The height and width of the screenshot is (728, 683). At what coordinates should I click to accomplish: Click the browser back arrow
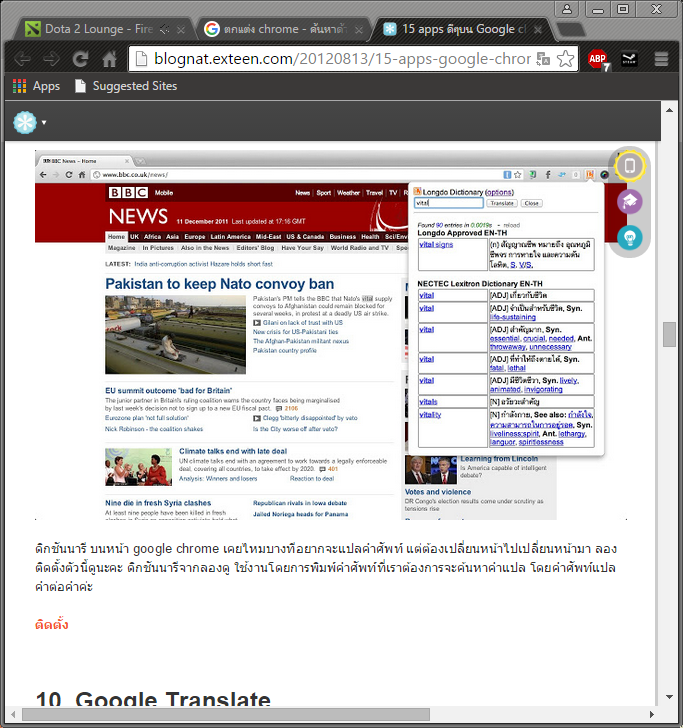tap(22, 59)
